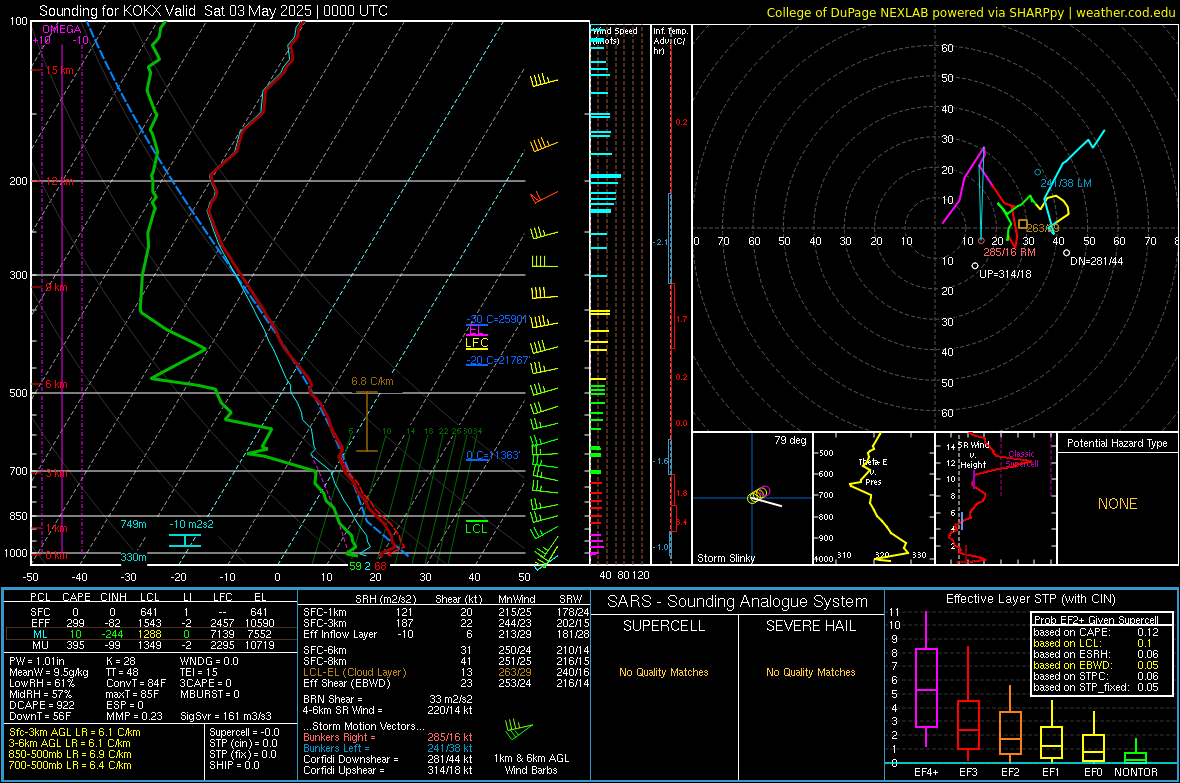Click the UP=314/18 Corfidi label on hodograph
Viewport: 1180px width, 783px height.
[x=1005, y=274]
